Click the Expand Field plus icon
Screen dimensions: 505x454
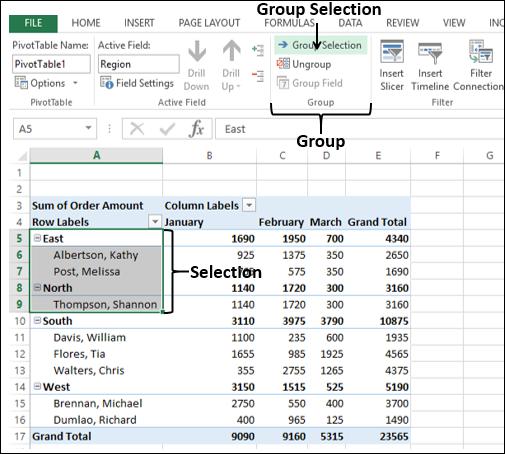click(x=258, y=50)
